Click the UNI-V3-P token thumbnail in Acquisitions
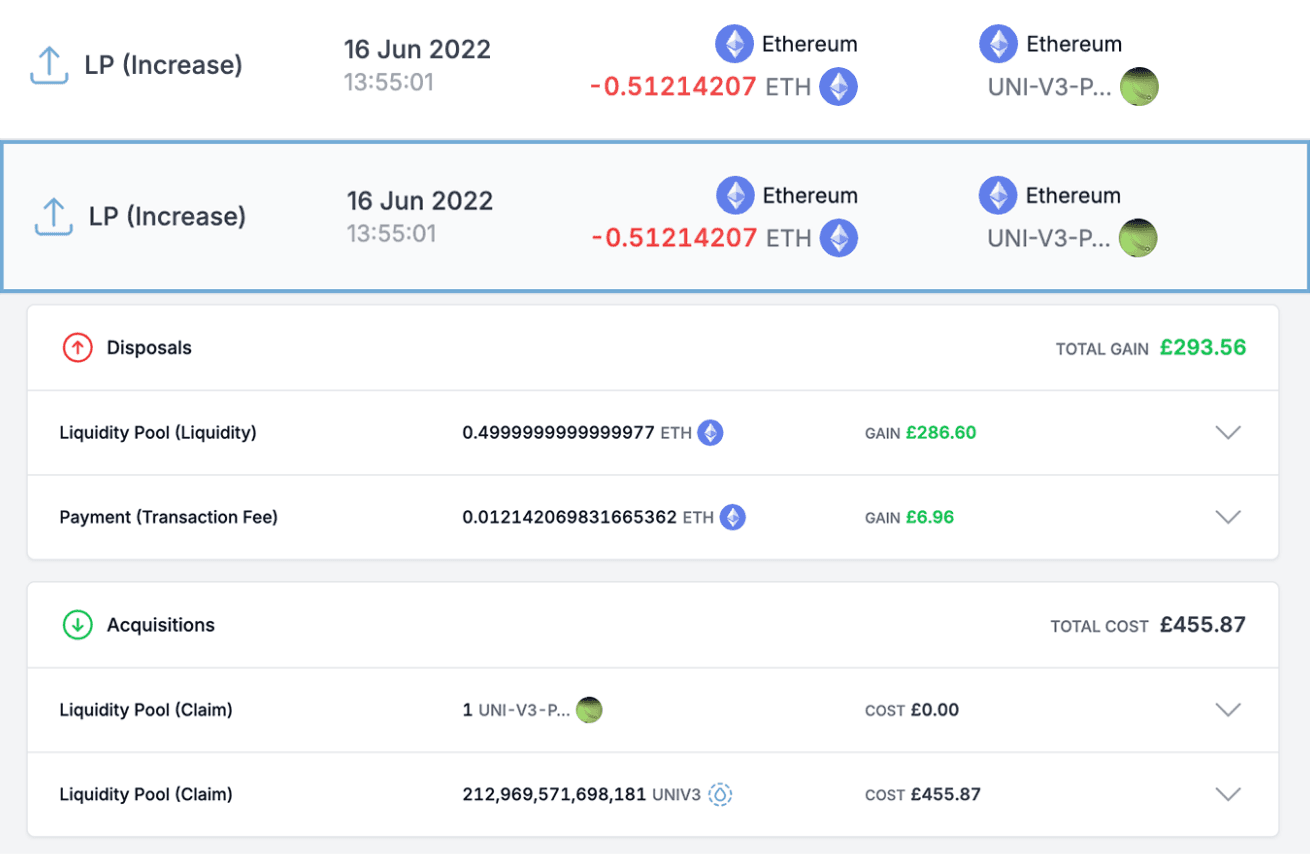 (589, 710)
